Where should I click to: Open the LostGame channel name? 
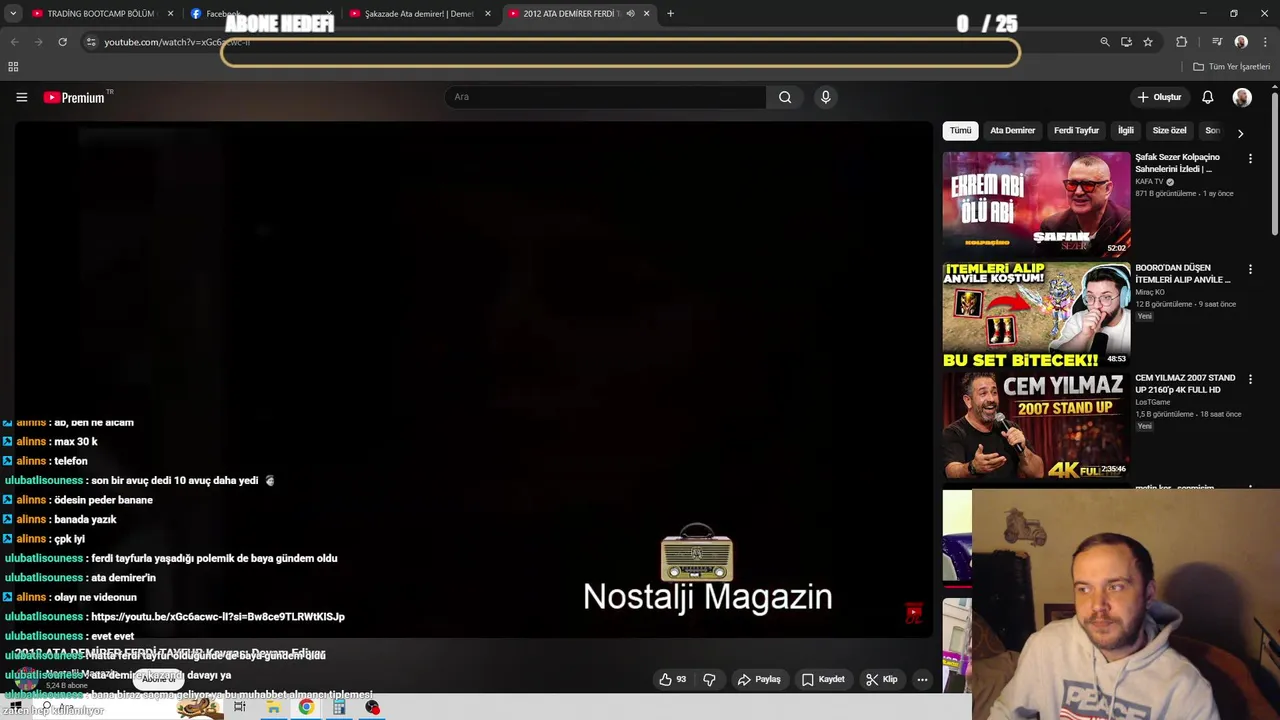pos(1152,402)
